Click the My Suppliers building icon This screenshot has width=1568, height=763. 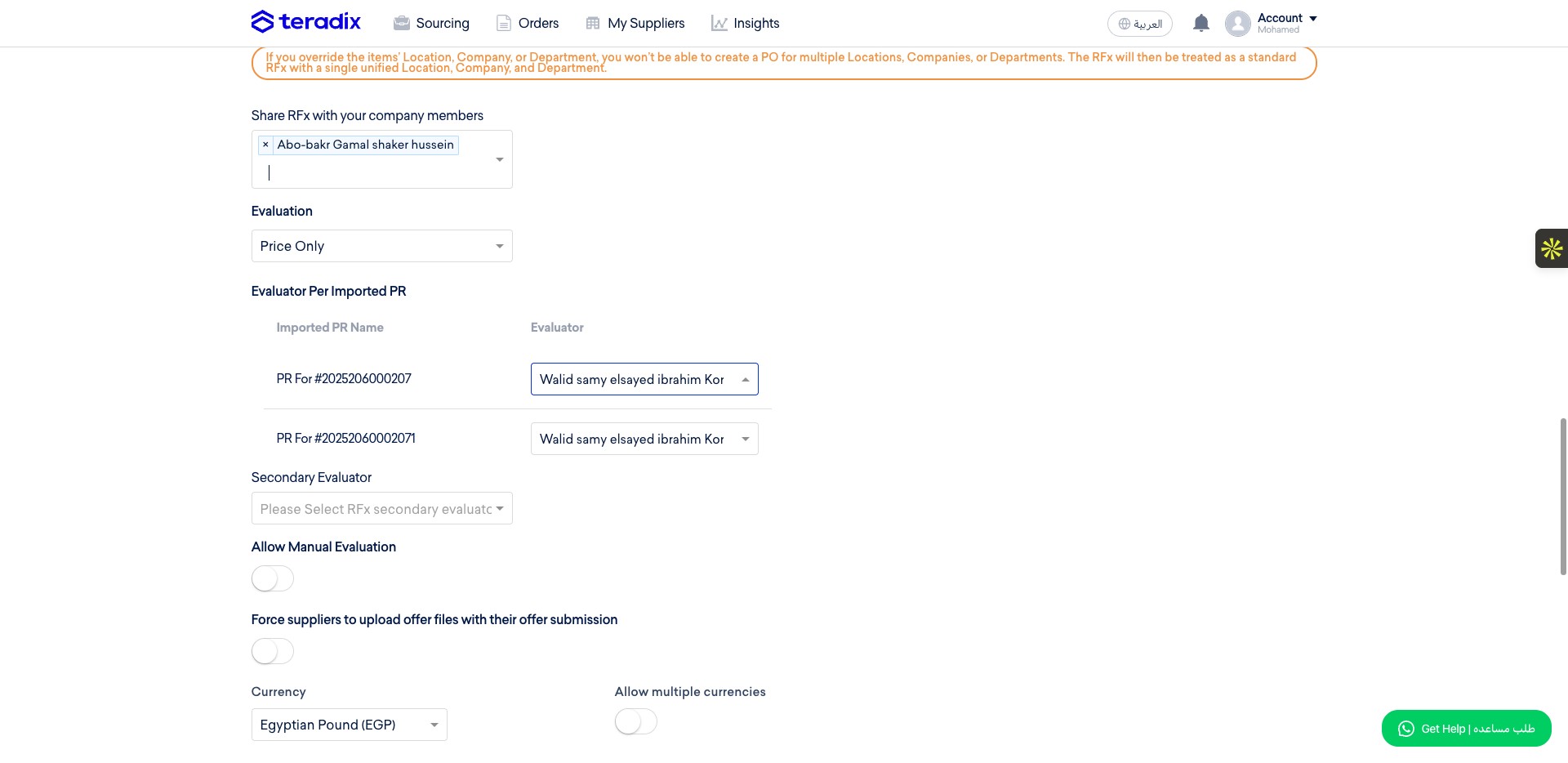tap(593, 24)
